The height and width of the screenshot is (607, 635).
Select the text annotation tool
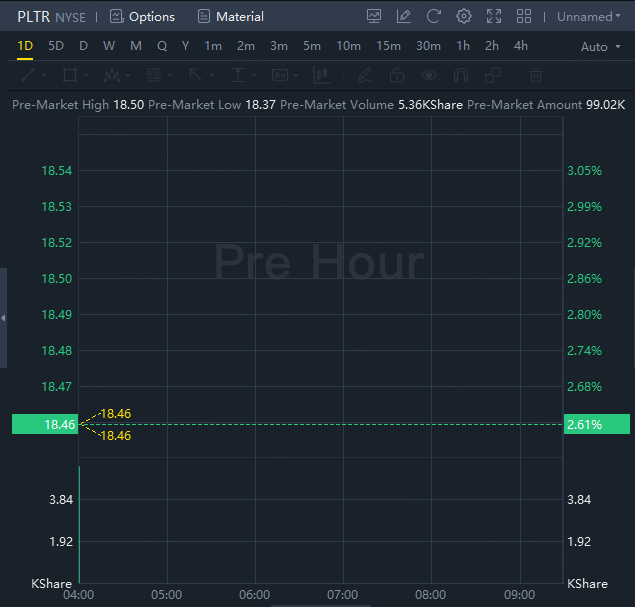238,75
